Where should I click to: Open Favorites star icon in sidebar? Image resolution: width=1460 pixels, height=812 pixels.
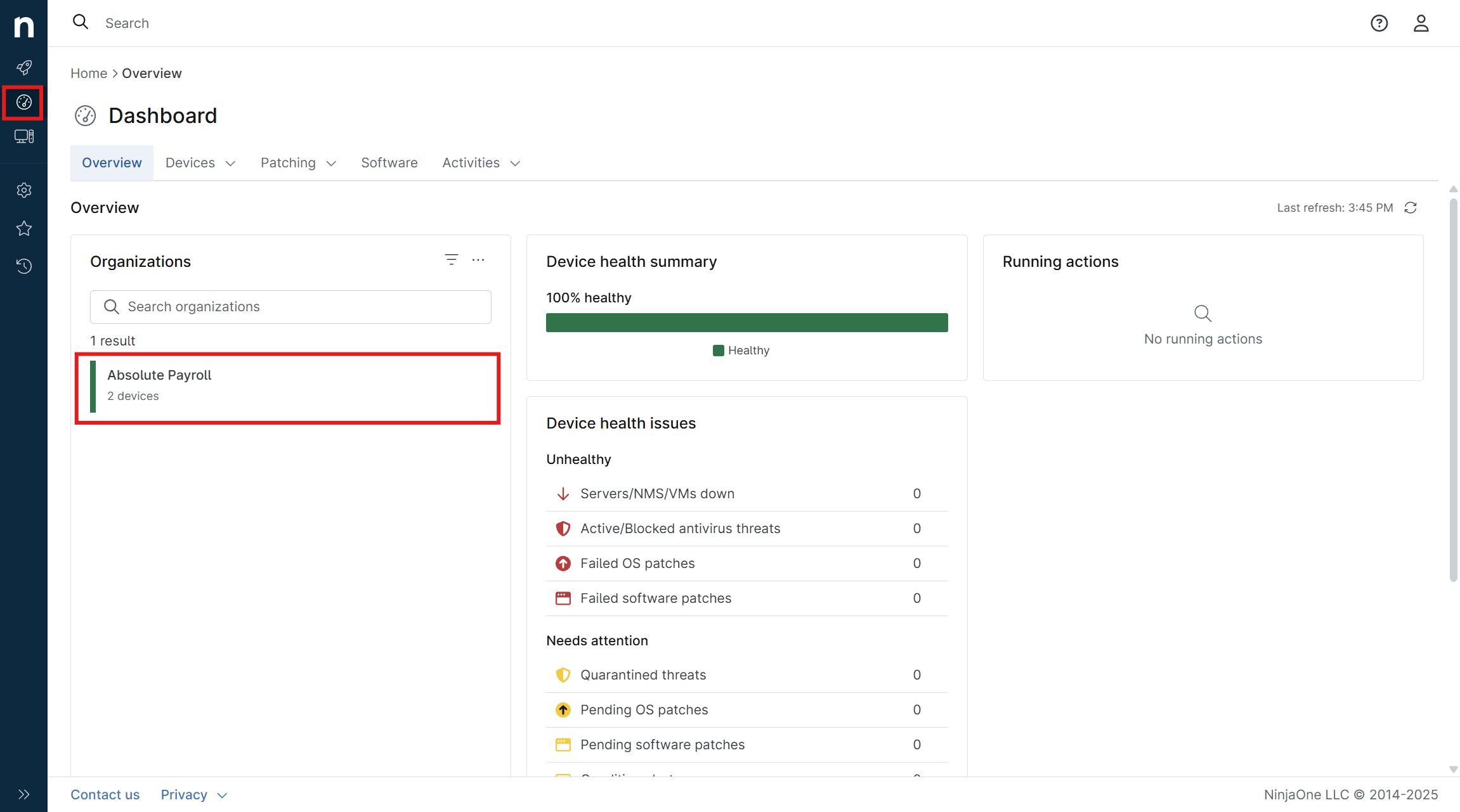click(24, 228)
